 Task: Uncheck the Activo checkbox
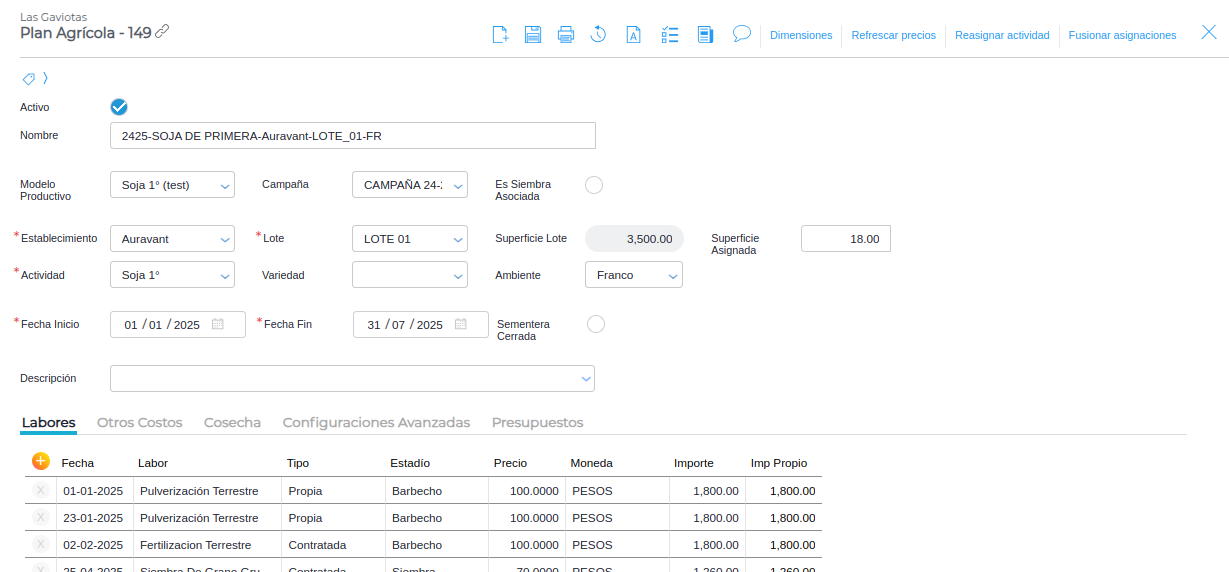119,107
